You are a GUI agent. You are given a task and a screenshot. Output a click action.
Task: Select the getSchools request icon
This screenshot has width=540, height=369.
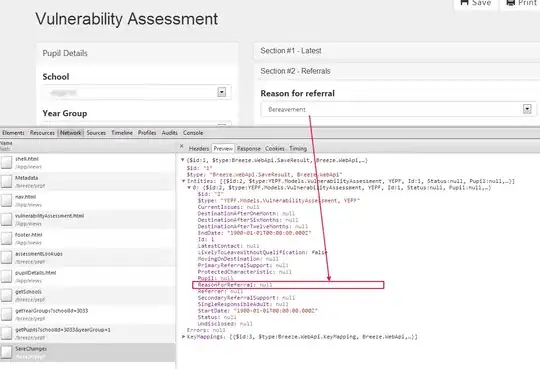point(6,295)
